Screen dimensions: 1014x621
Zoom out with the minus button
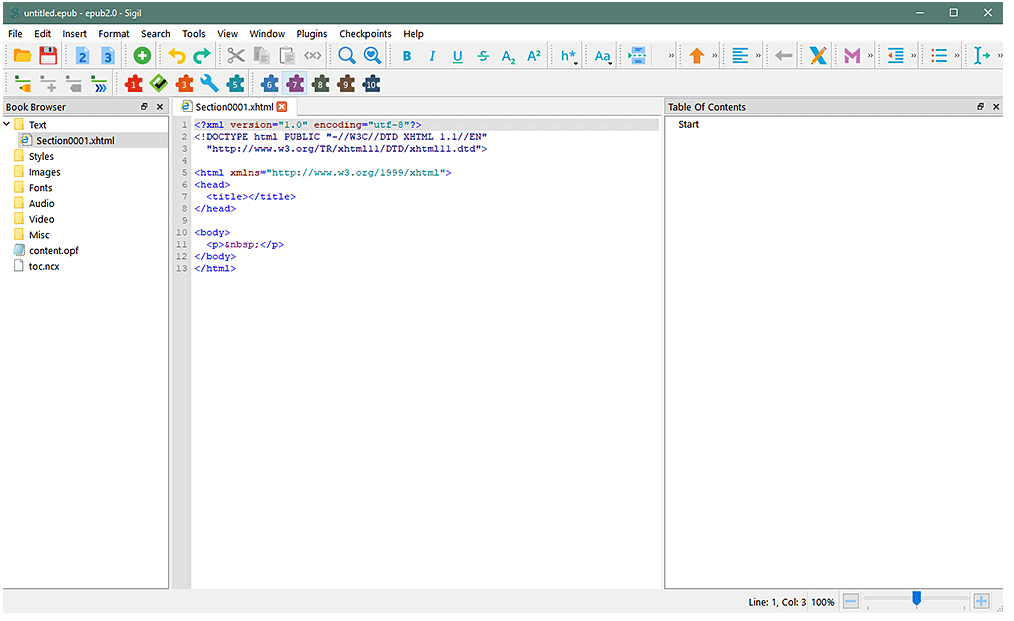coord(851,602)
